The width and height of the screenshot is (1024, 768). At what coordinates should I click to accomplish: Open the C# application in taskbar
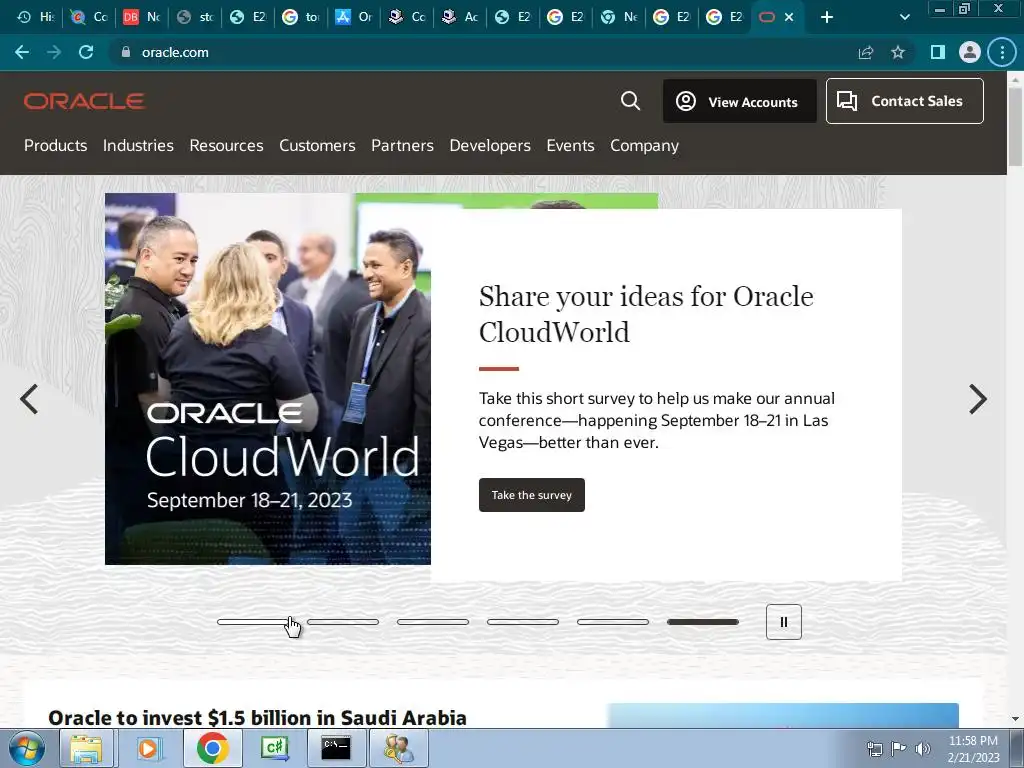click(275, 748)
